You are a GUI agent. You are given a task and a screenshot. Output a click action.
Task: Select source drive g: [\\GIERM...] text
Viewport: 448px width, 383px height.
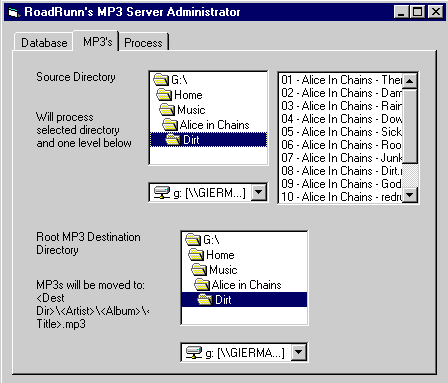pos(209,193)
